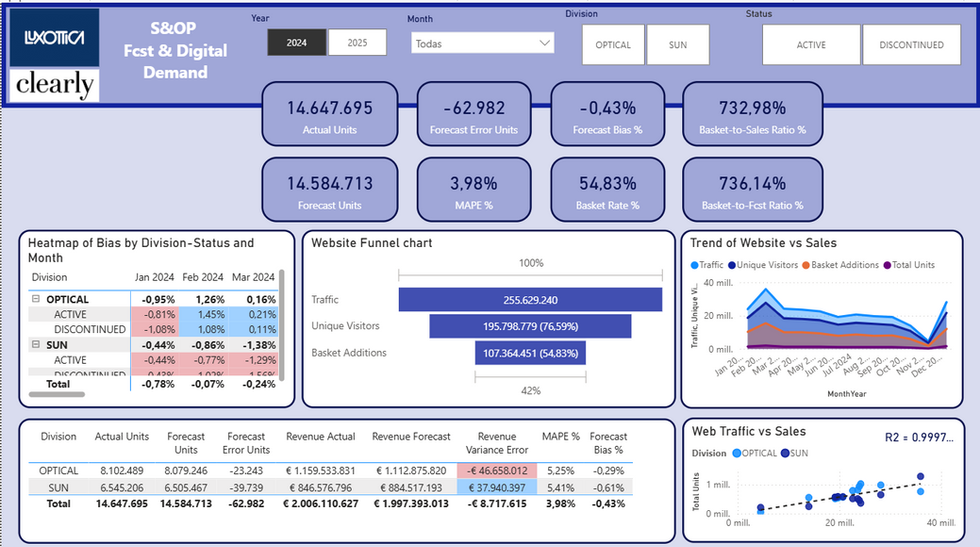Click the Unique Visitors legend marker
Screen dimensions: 980x547
click(732, 265)
